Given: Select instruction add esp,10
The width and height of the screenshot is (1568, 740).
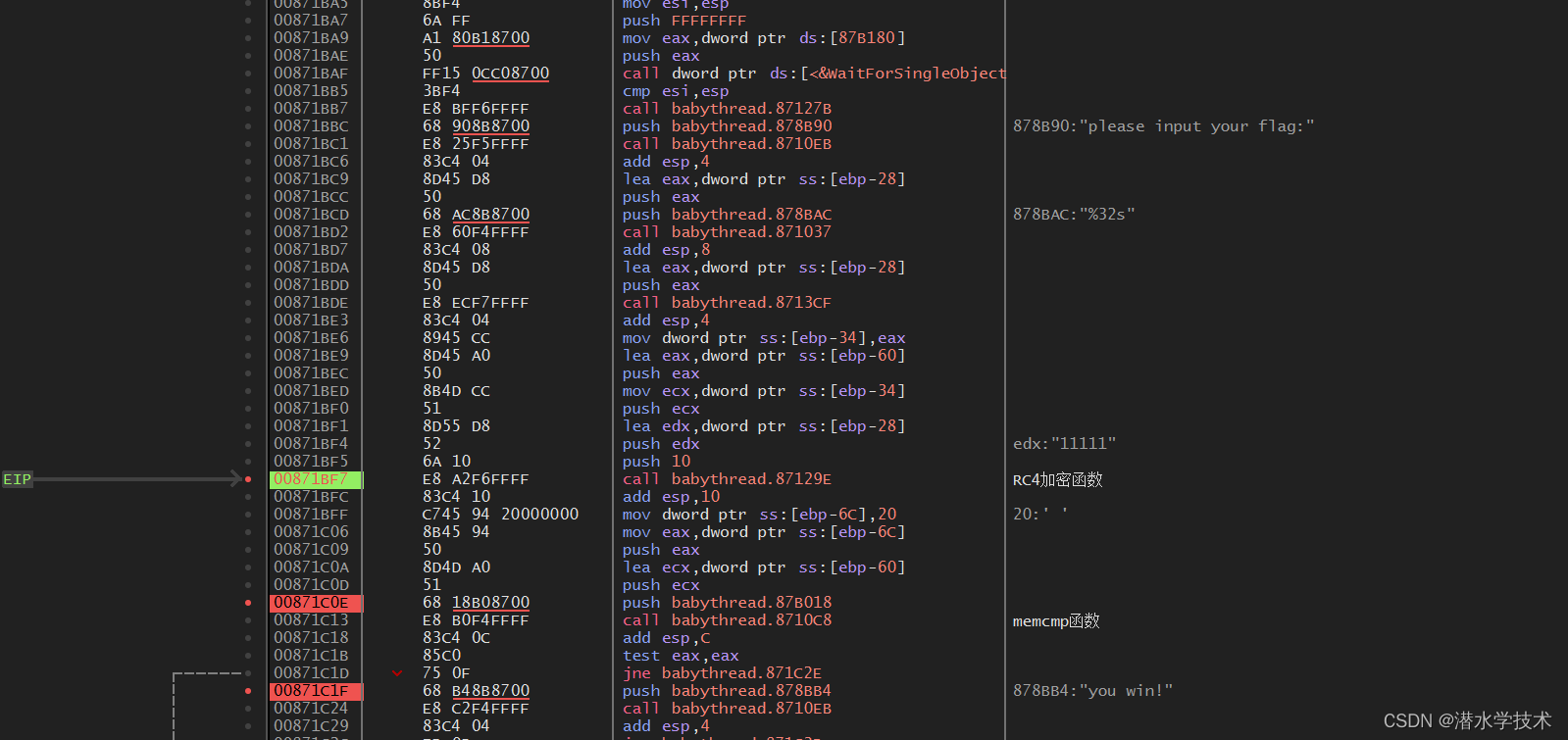Looking at the screenshot, I should [x=671, y=497].
